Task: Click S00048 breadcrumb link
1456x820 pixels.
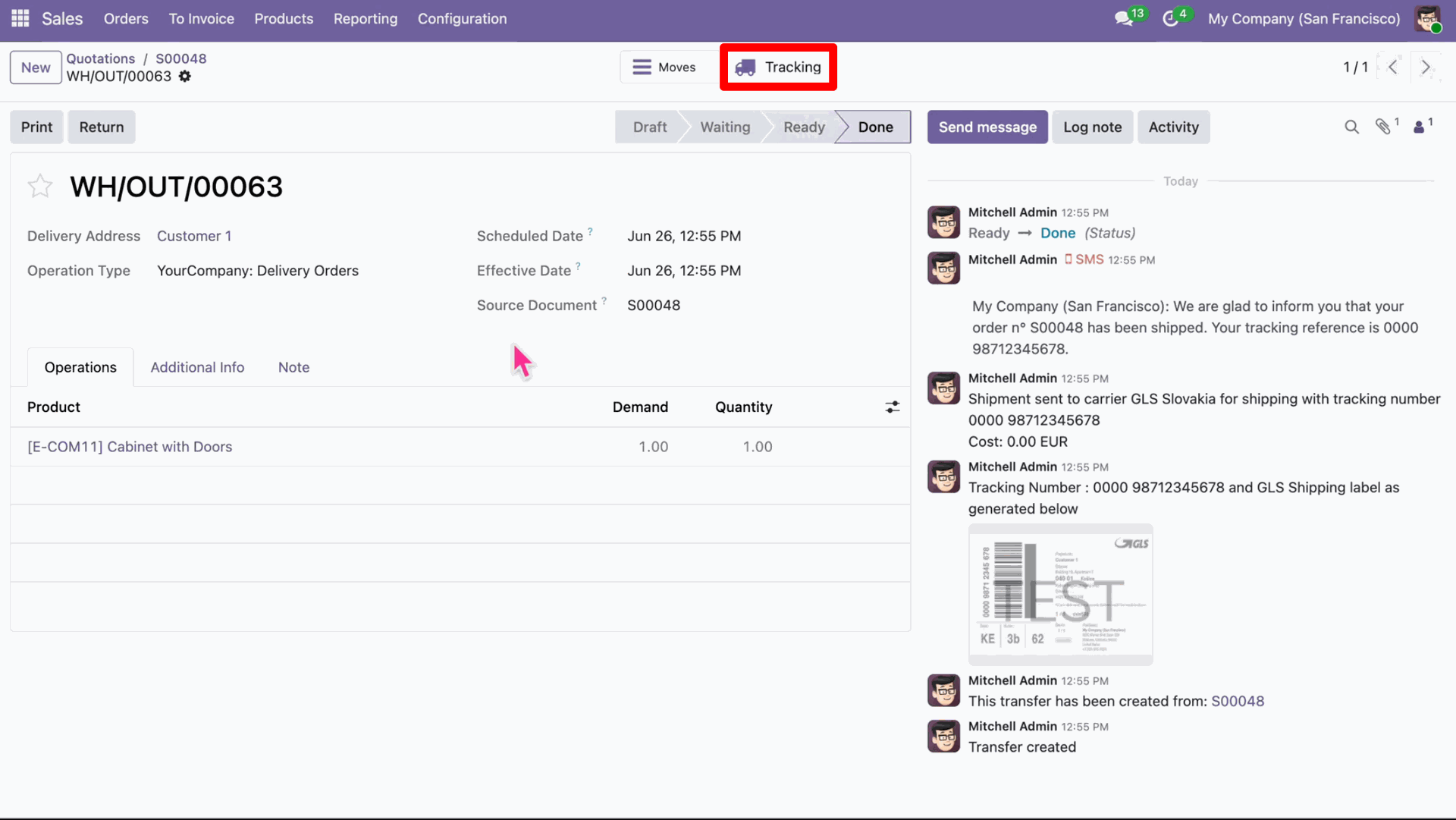Action: coord(180,58)
